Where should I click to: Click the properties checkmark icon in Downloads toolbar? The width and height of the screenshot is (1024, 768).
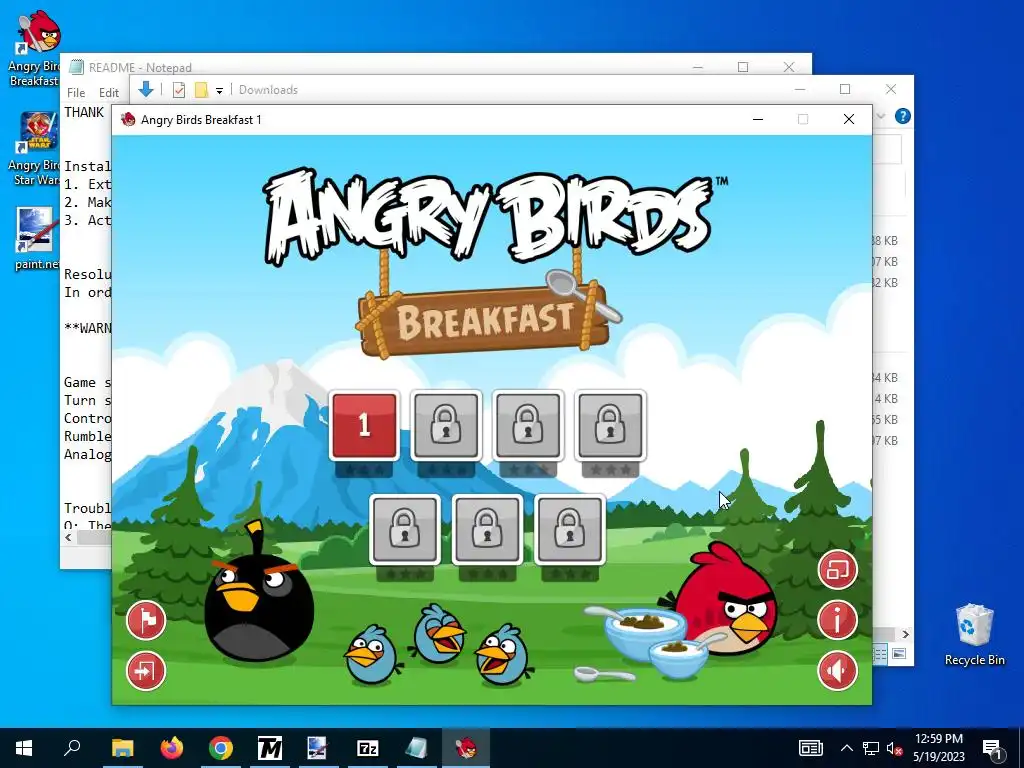[x=179, y=90]
